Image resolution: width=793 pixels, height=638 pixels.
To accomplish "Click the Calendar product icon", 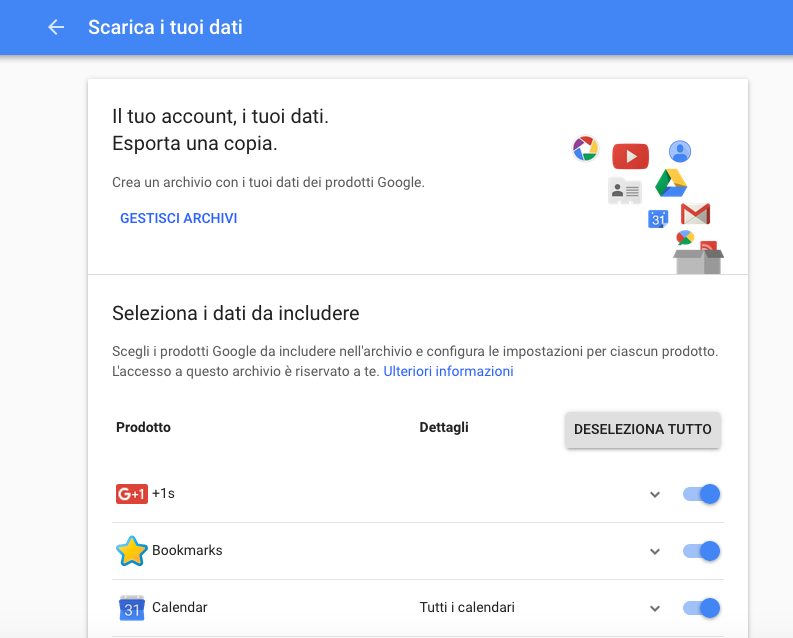I will pyautogui.click(x=132, y=608).
